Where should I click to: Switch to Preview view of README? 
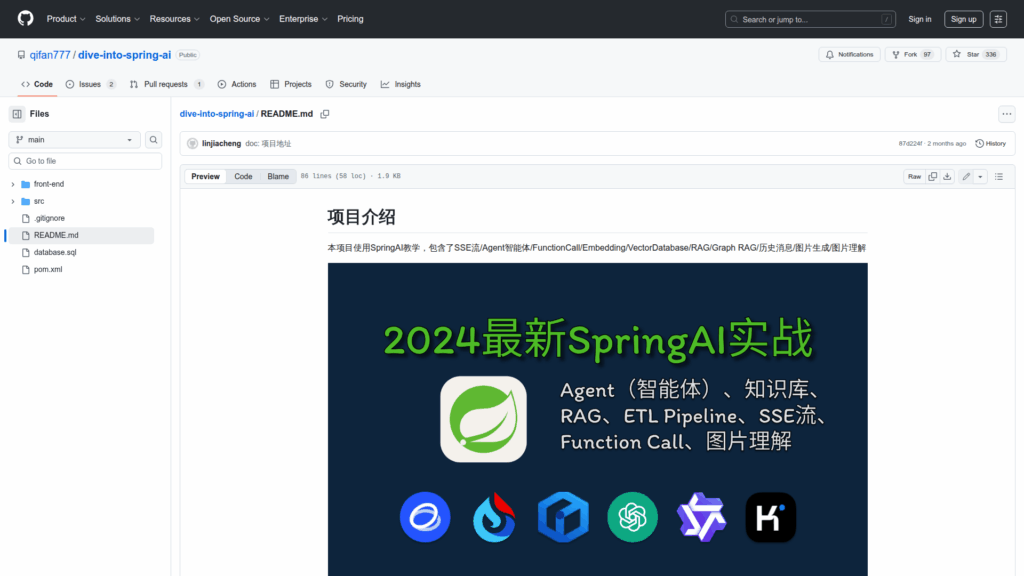point(205,176)
